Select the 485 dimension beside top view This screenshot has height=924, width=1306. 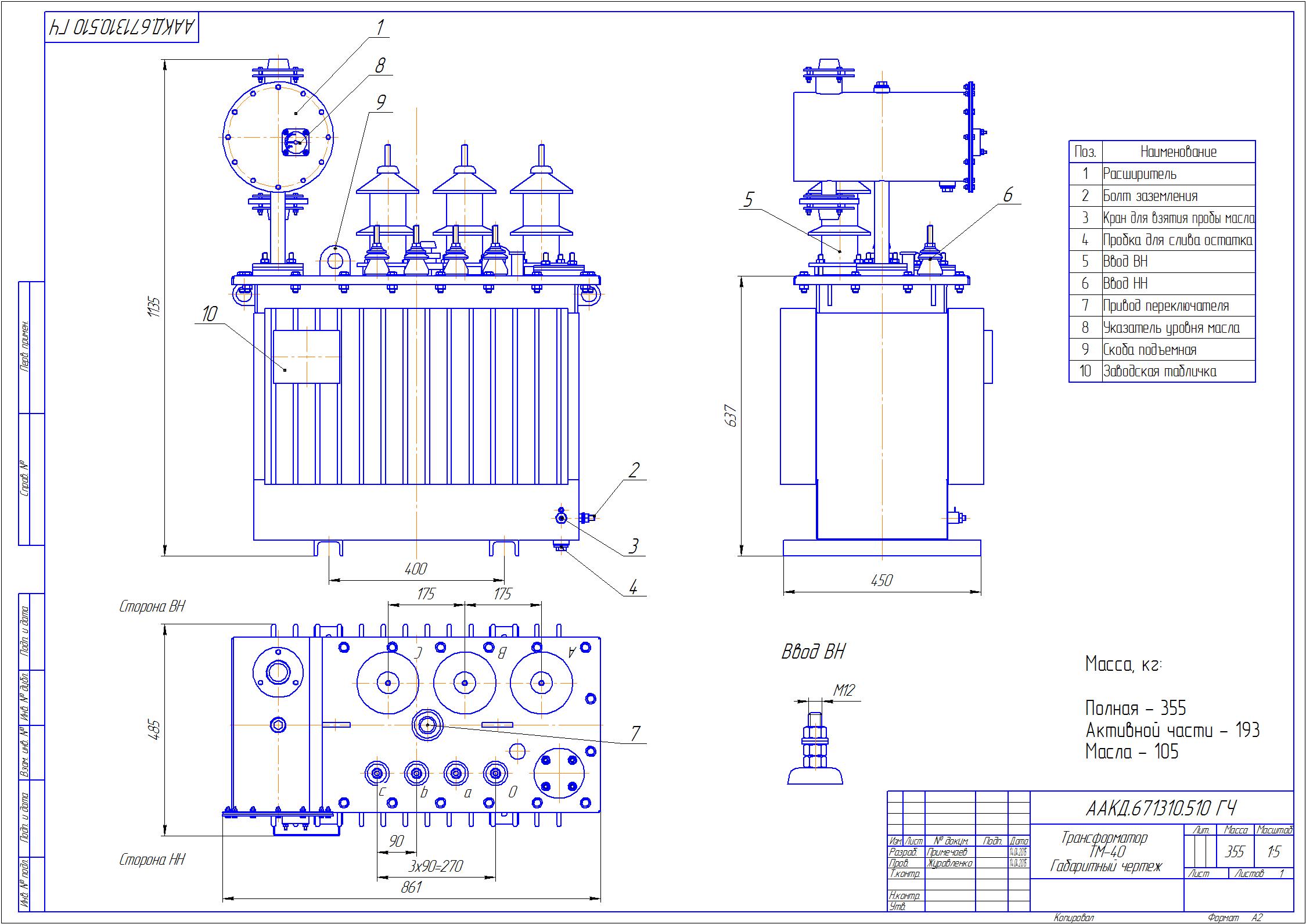point(153,729)
